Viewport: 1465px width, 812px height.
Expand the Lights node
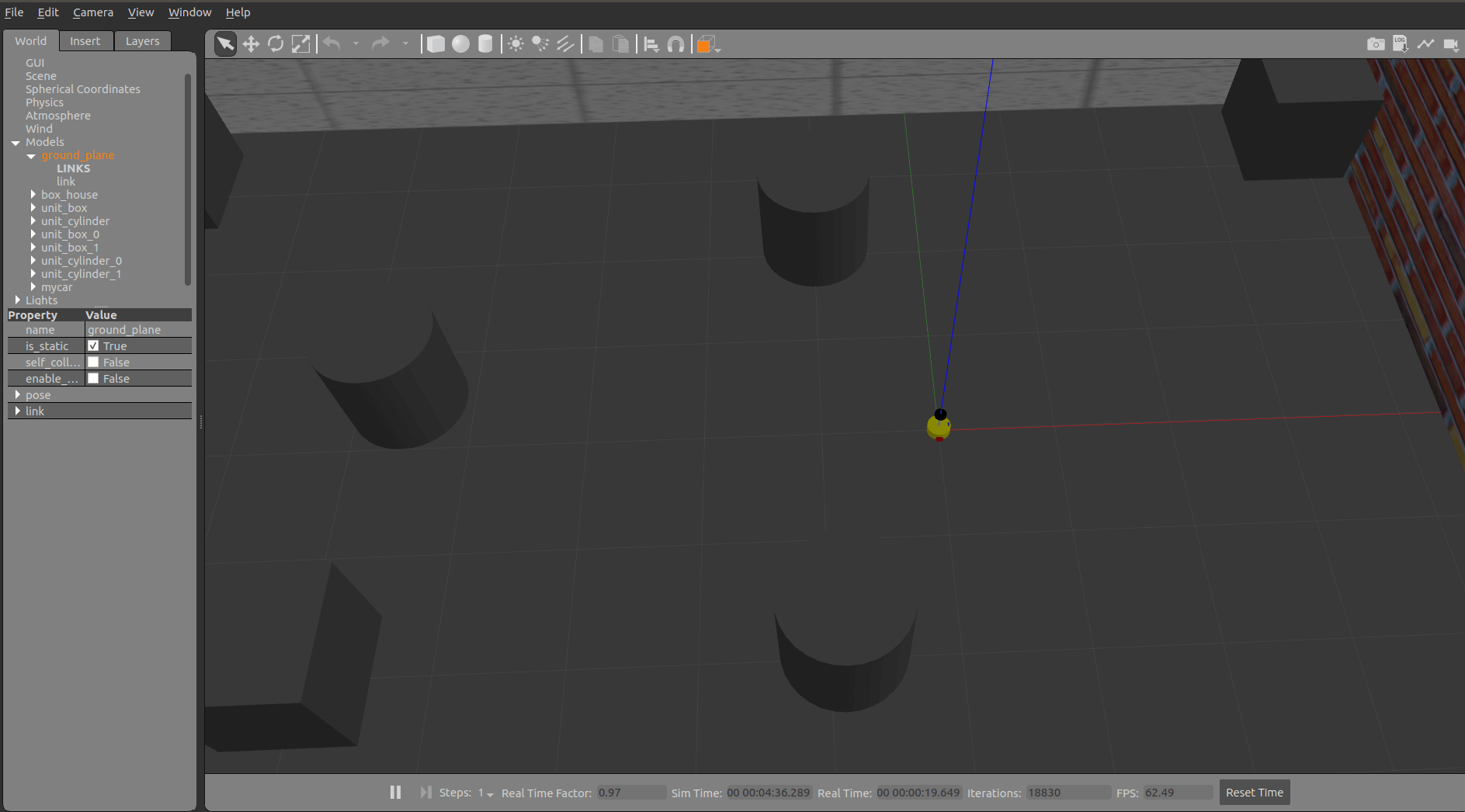click(x=18, y=300)
